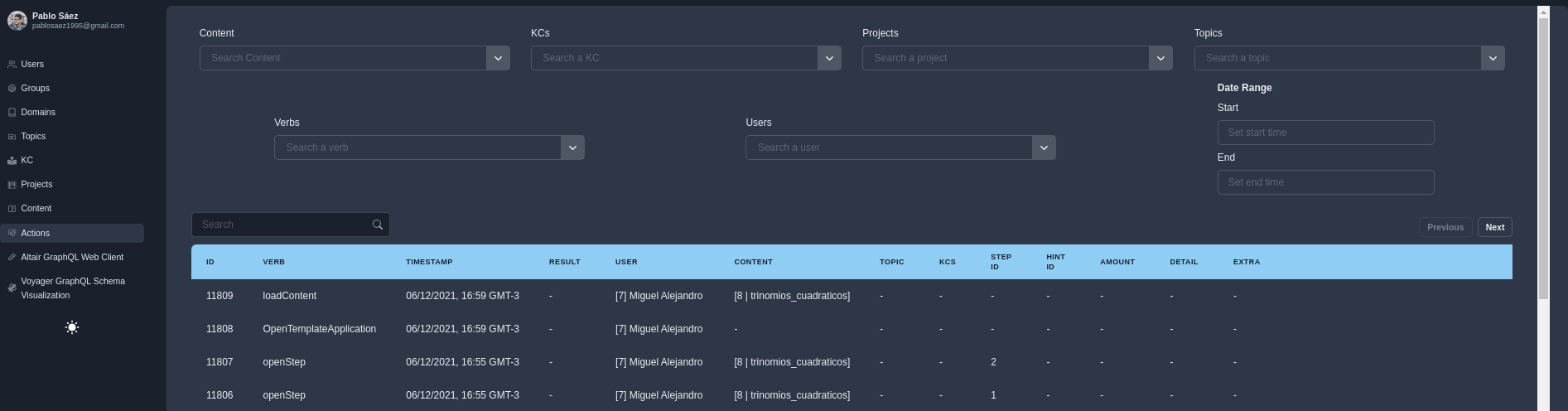Click the Groups icon in sidebar
Image resolution: width=1568 pixels, height=411 pixels.
[x=12, y=88]
